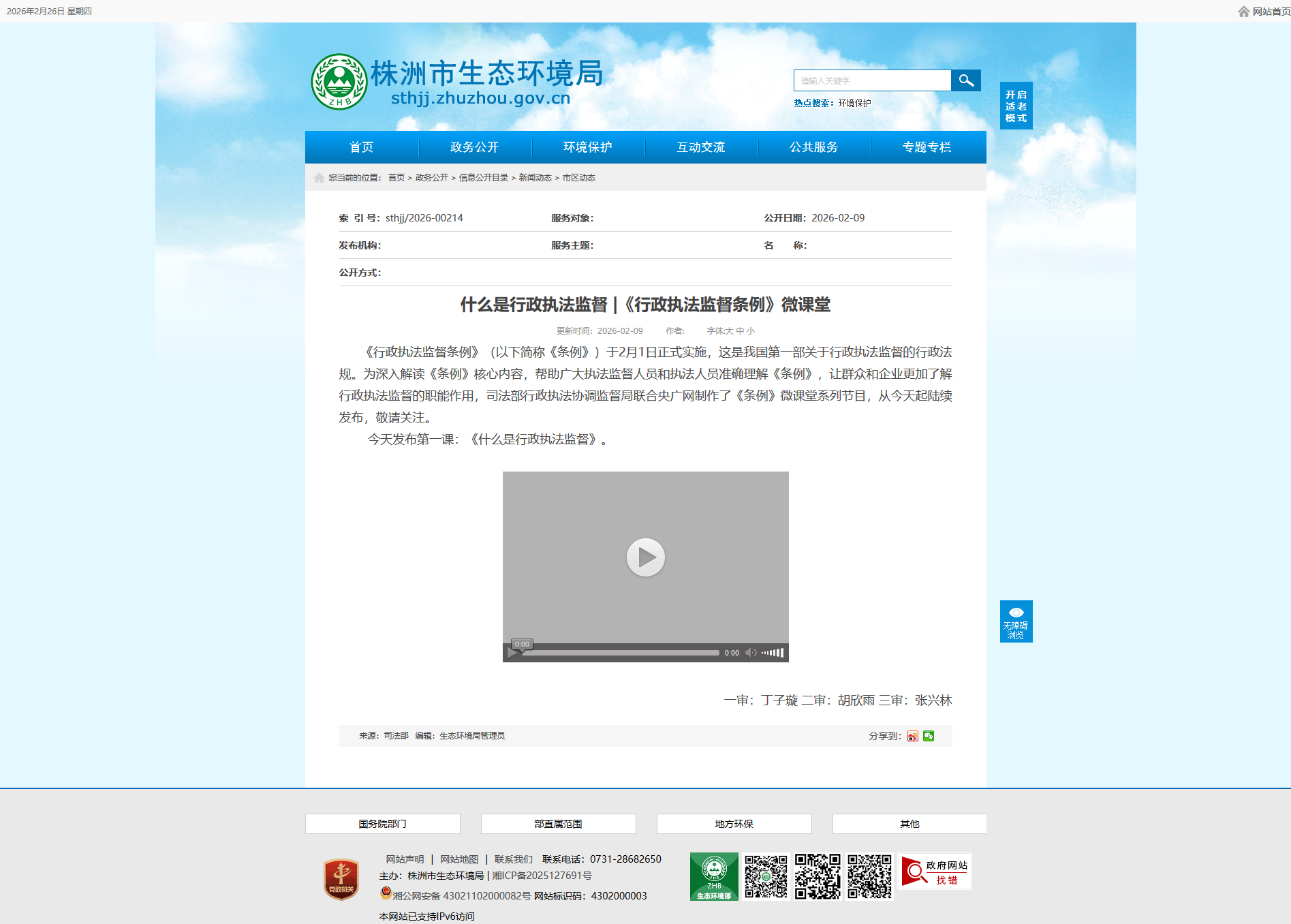Click the keyword search input field
The image size is (1291, 924).
click(x=872, y=80)
